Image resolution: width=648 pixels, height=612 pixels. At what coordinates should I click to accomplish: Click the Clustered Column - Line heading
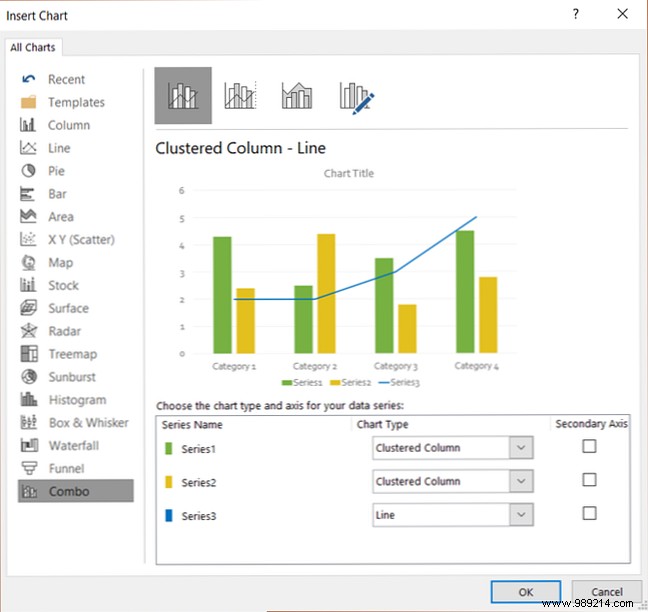(240, 148)
